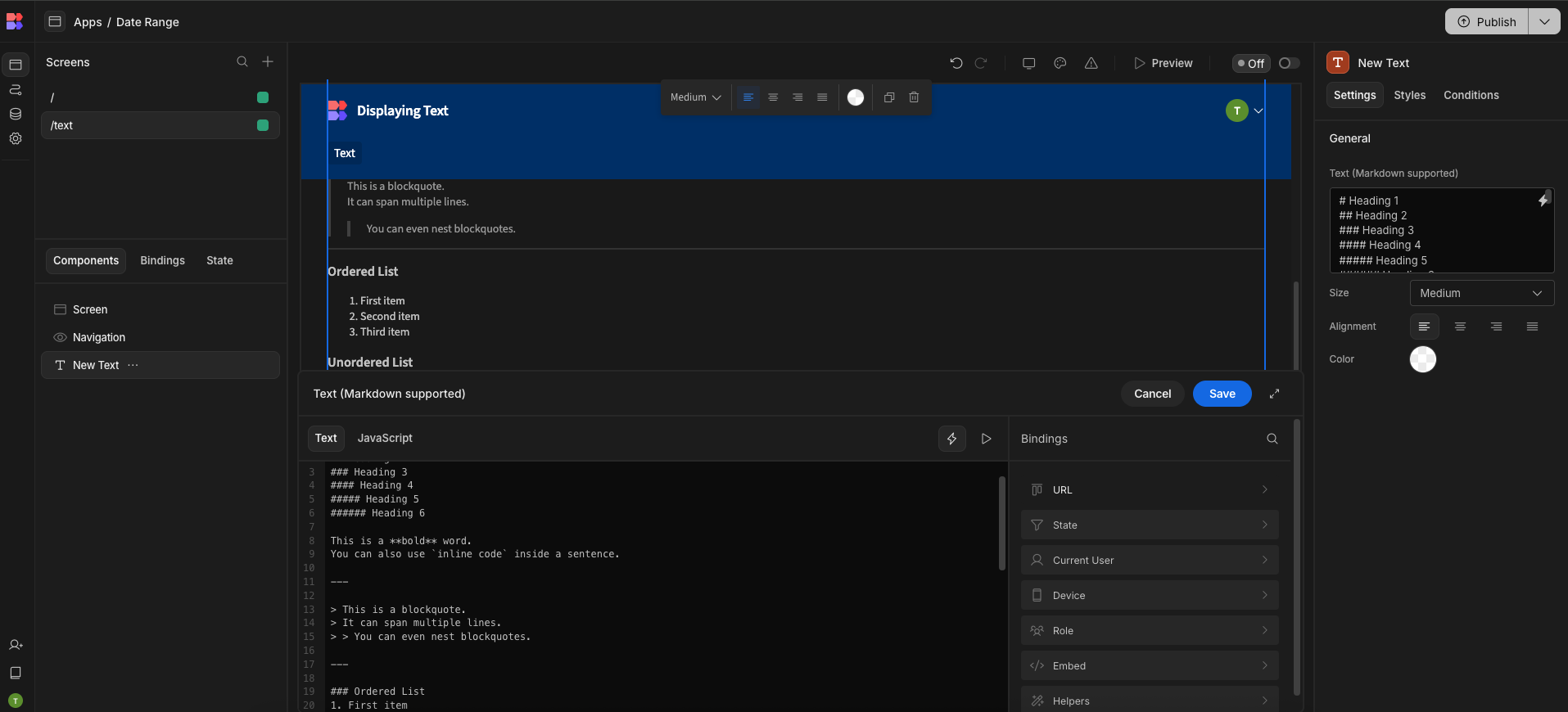Open the Publish dropdown arrow

pyautogui.click(x=1544, y=22)
